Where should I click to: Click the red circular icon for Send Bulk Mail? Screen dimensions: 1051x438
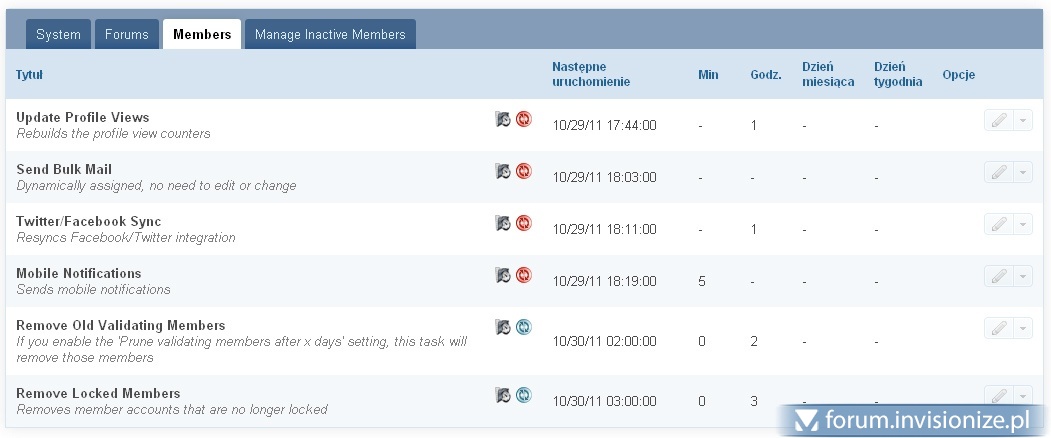[524, 171]
